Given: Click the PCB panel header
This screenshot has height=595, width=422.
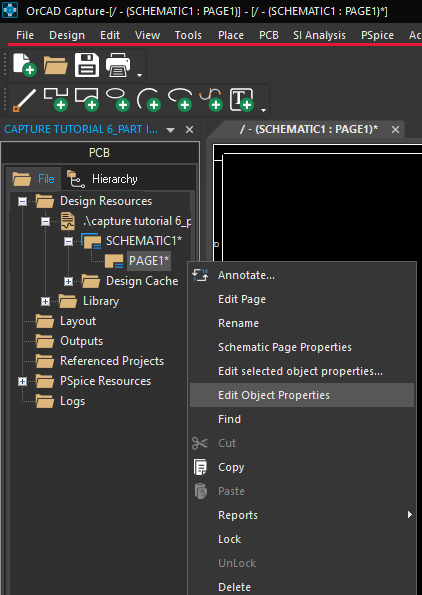Looking at the screenshot, I should 99,153.
